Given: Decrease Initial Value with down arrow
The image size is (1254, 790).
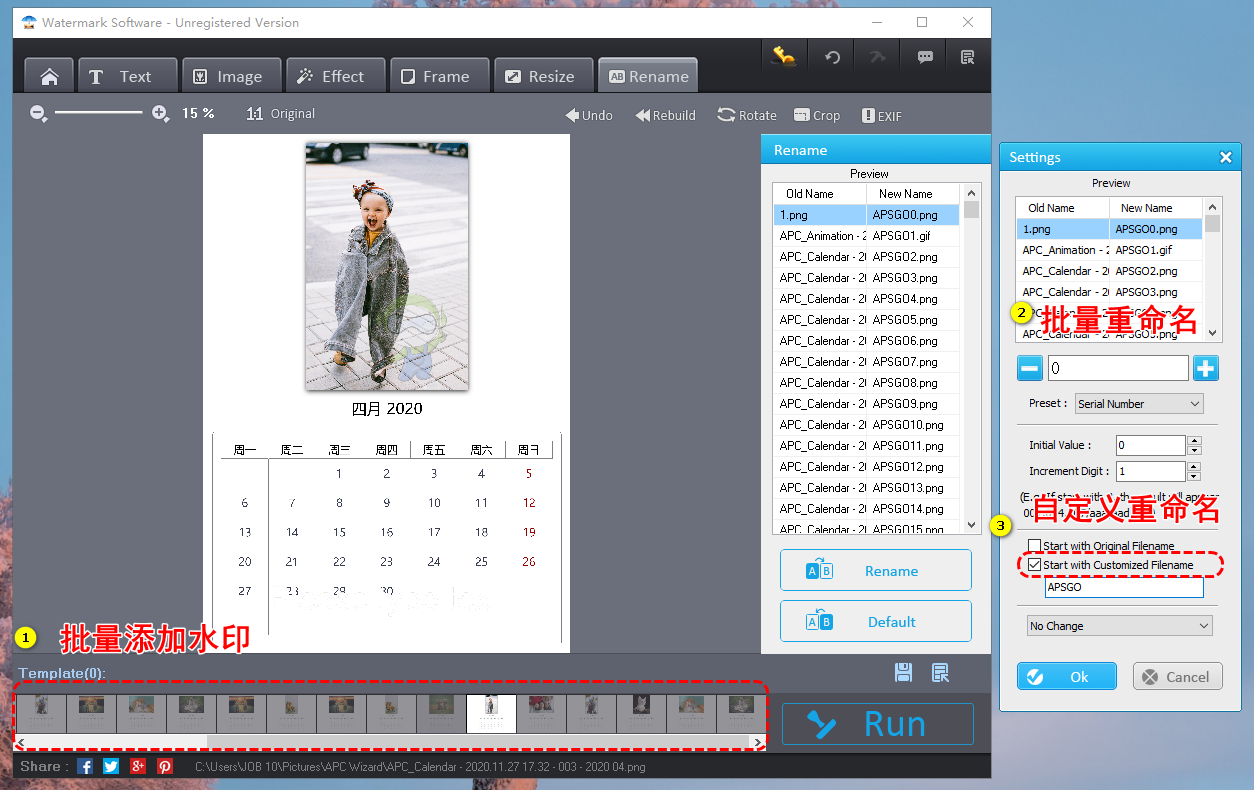Looking at the screenshot, I should coord(1194,450).
